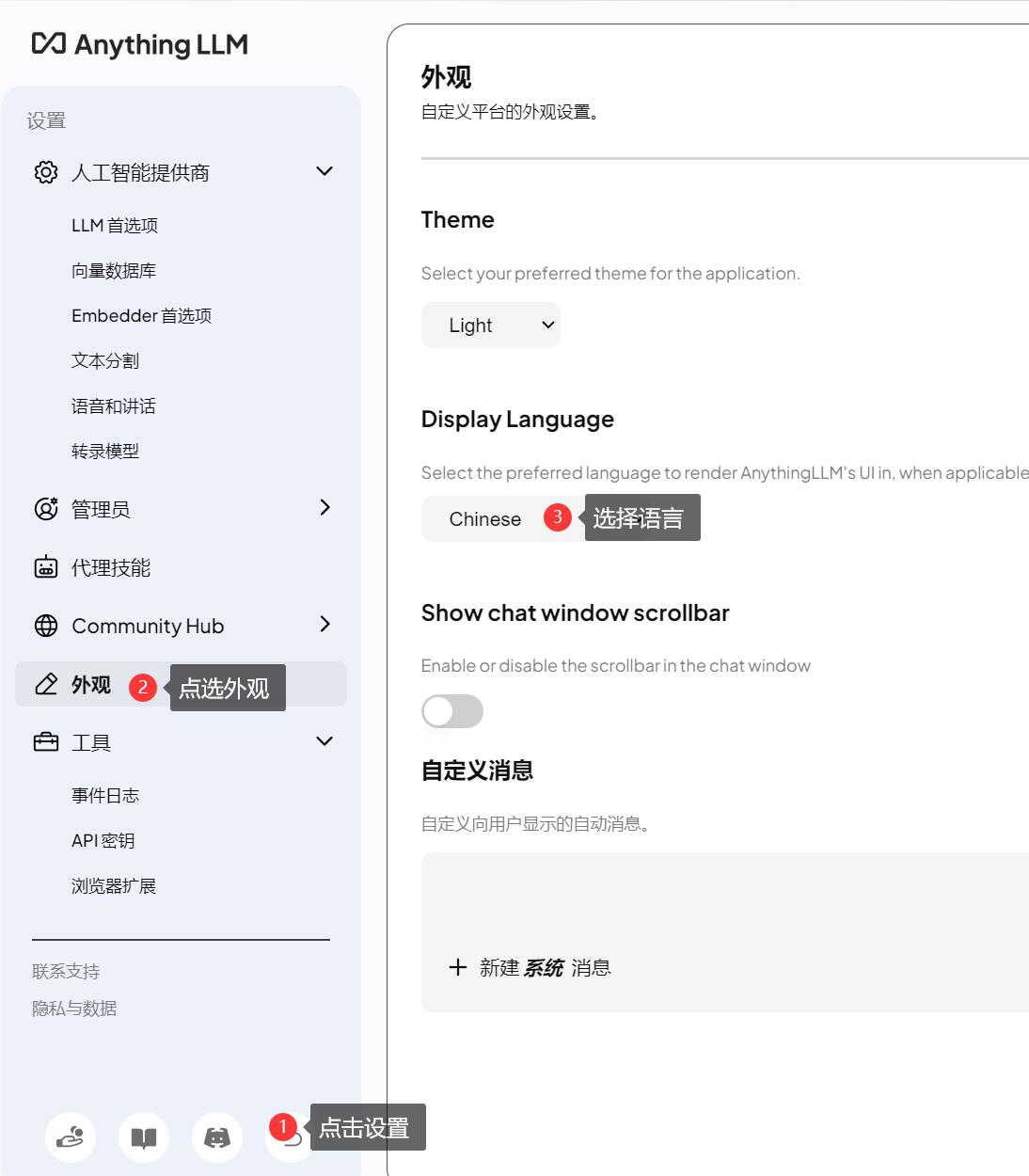The height and width of the screenshot is (1176, 1029).
Task: Open LLM 首选项 settings
Action: 115,226
